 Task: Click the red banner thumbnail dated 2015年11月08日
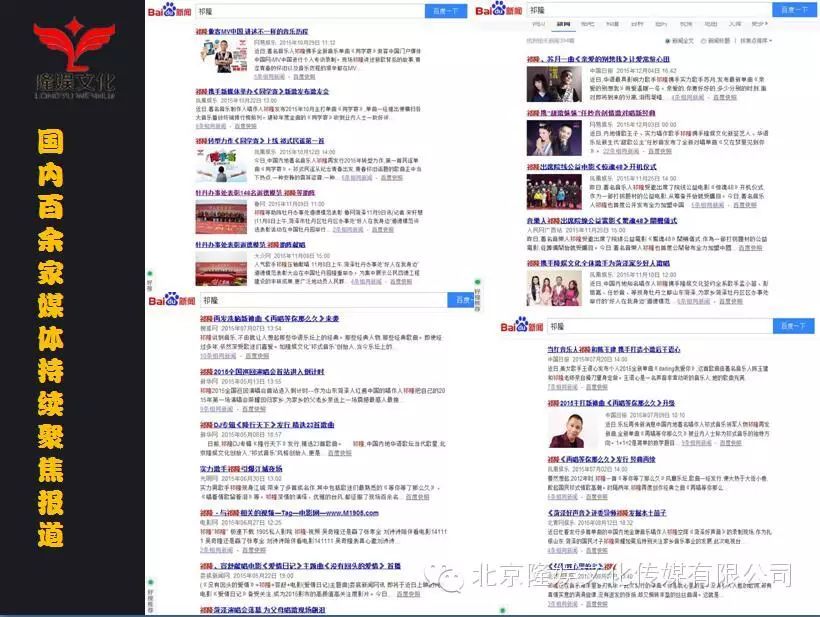click(221, 269)
